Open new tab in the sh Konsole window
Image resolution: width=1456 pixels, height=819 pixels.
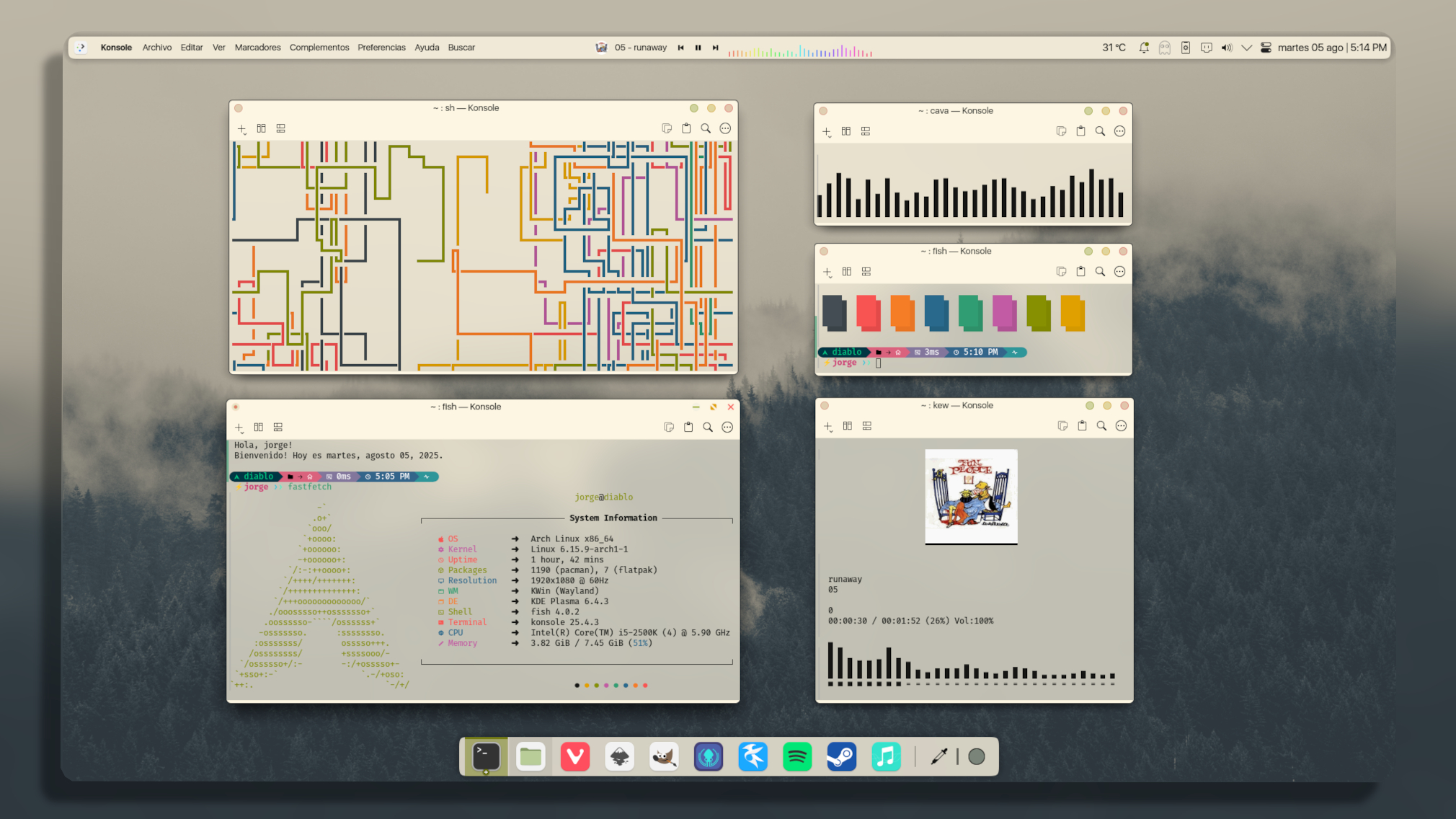[242, 129]
